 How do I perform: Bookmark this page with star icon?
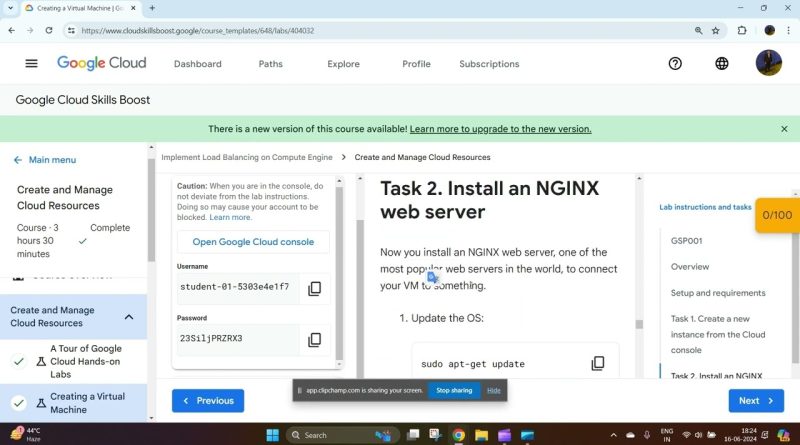click(715, 31)
